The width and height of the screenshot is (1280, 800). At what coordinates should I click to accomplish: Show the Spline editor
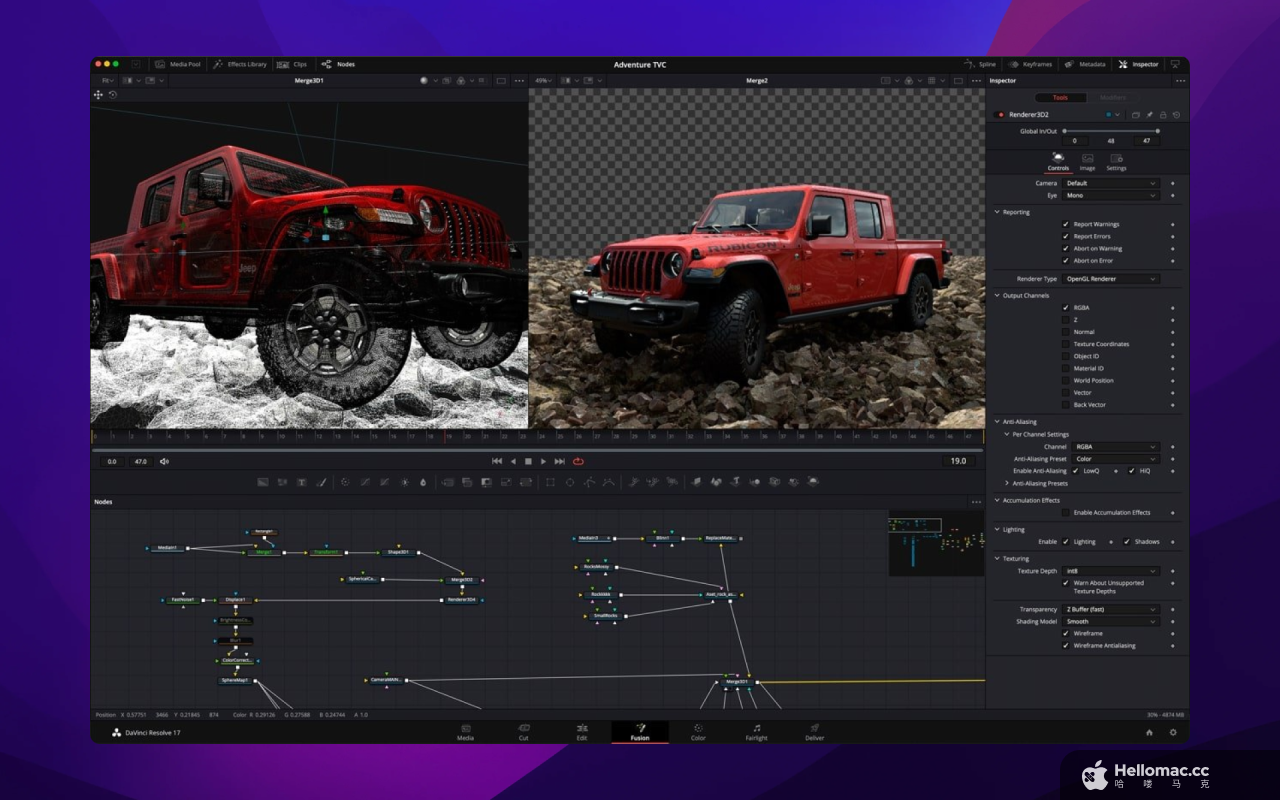(980, 64)
